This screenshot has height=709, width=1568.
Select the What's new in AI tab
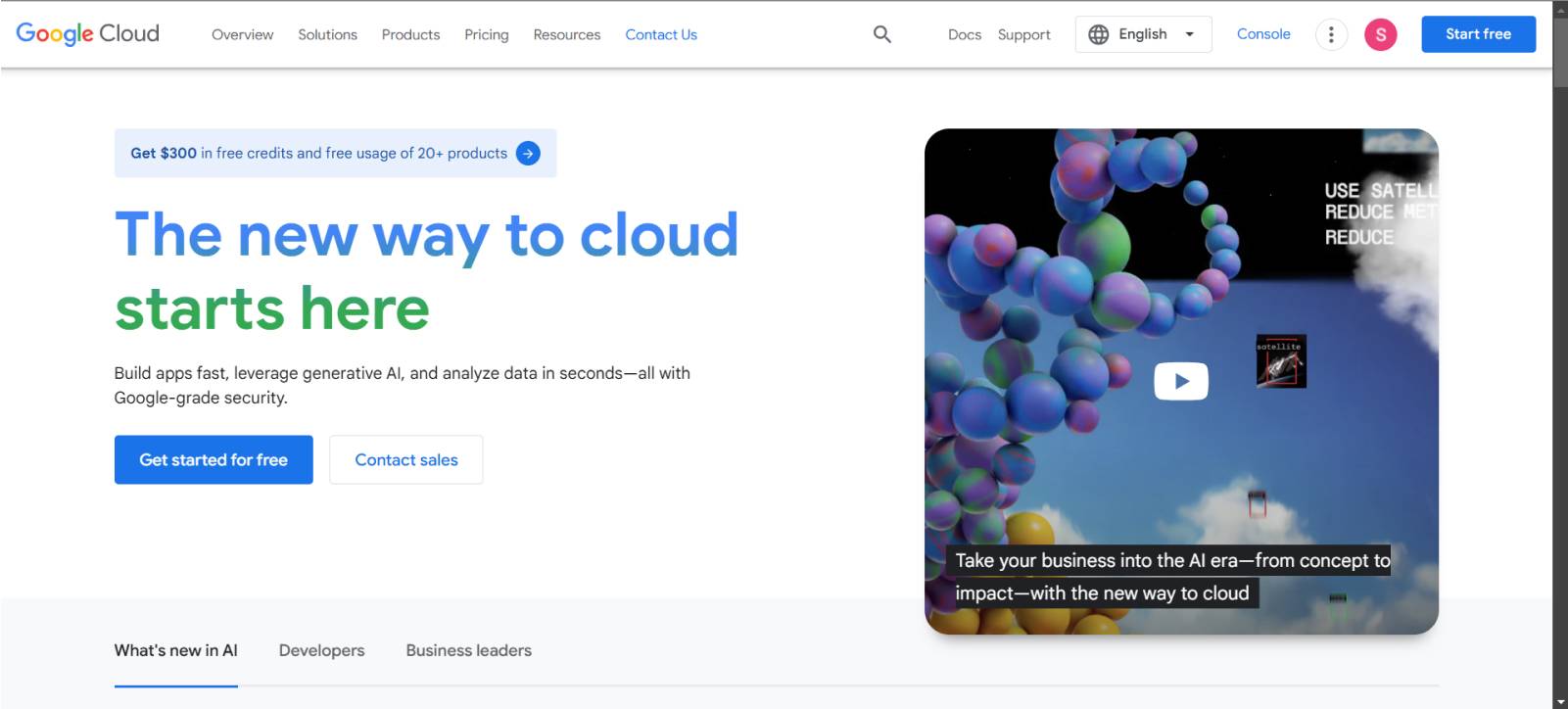(x=175, y=650)
